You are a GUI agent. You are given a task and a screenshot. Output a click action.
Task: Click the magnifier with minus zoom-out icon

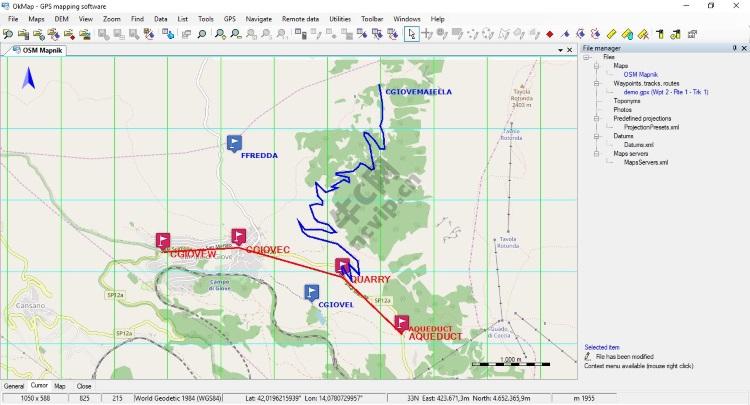[x=235, y=34]
